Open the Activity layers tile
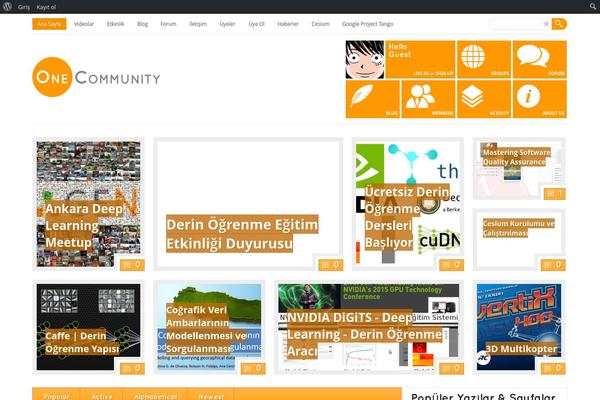This screenshot has height=400, width=600. (x=484, y=99)
